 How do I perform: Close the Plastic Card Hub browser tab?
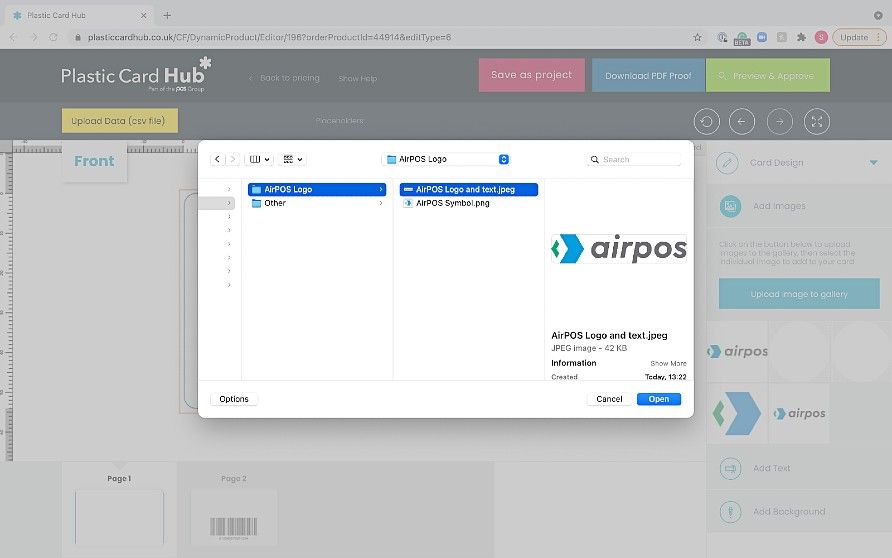pyautogui.click(x=144, y=15)
